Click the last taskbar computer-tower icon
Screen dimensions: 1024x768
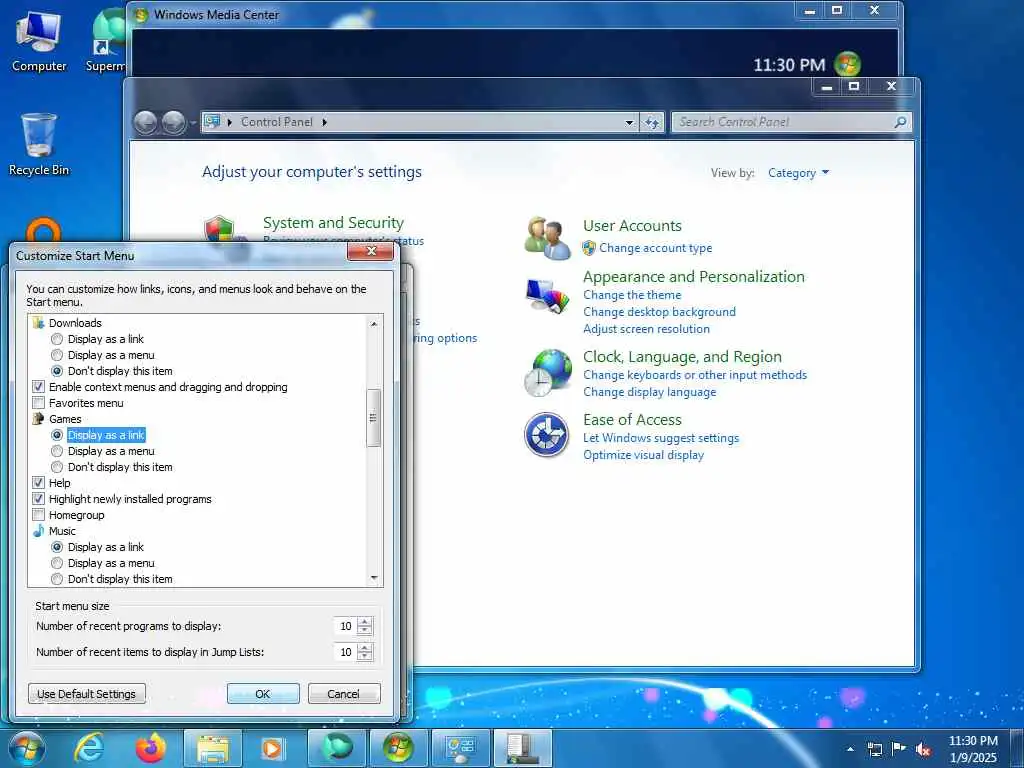[x=523, y=748]
